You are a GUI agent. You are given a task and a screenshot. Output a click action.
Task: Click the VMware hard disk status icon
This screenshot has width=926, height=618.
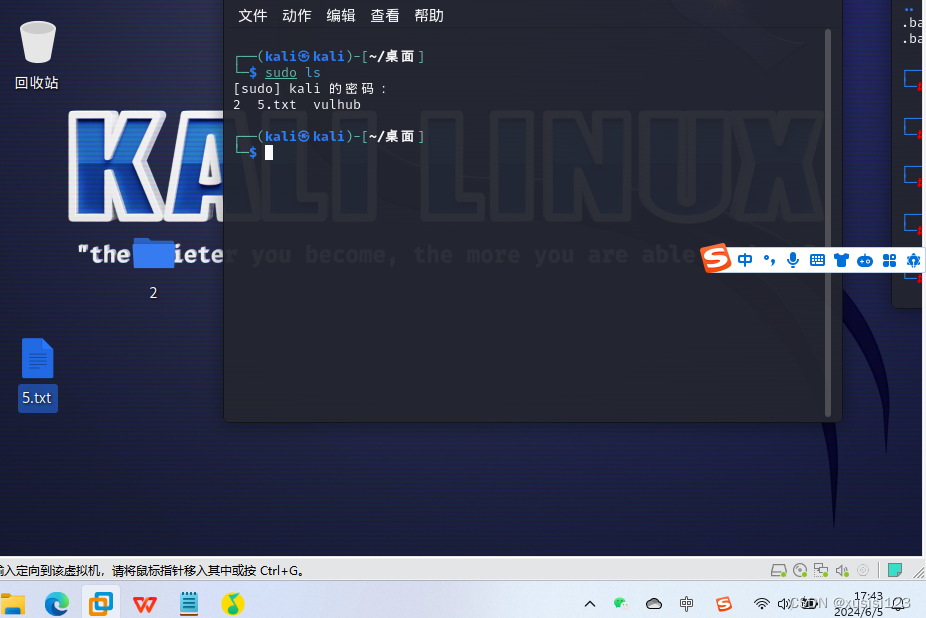click(778, 570)
